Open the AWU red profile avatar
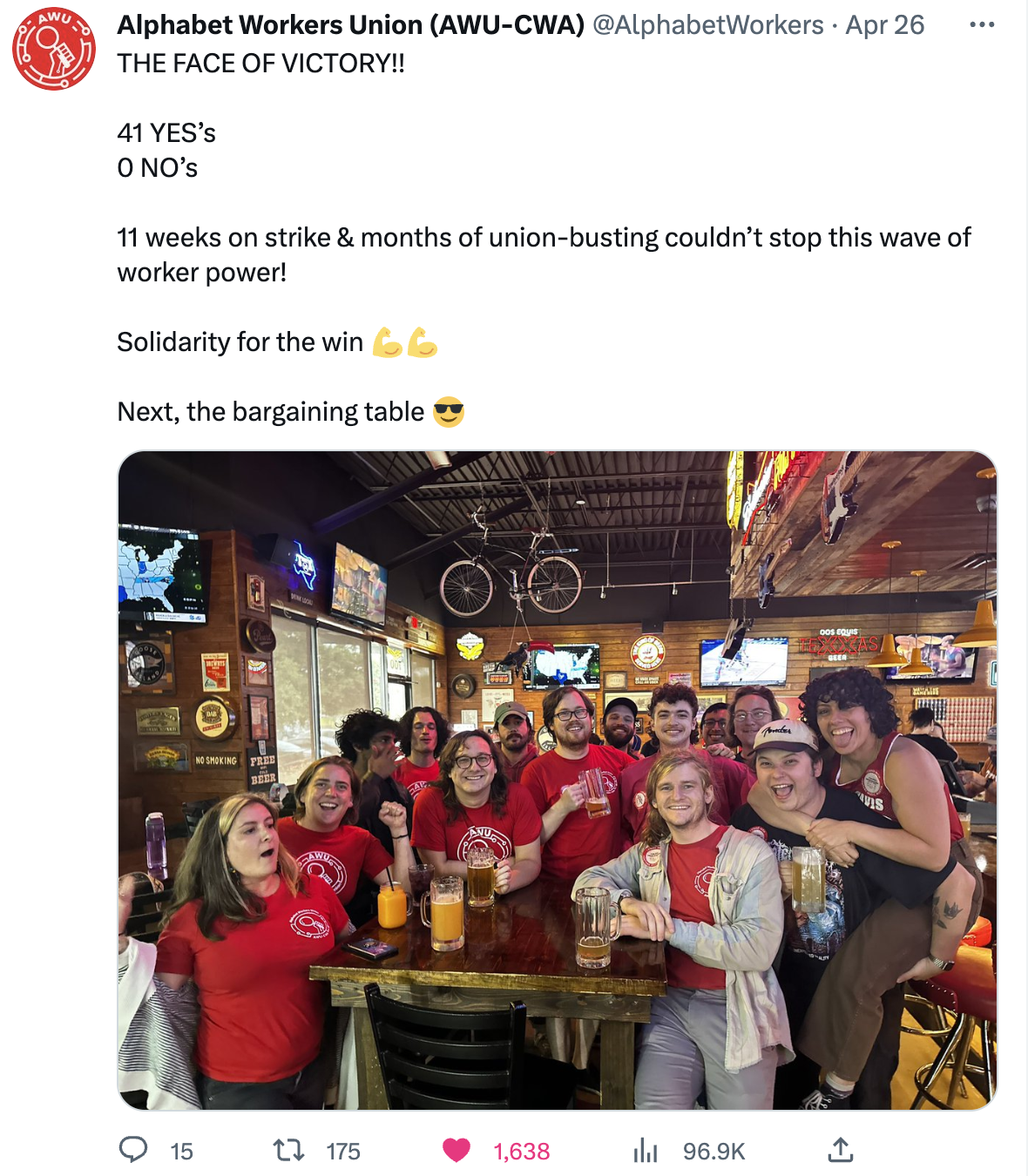 coord(54,49)
